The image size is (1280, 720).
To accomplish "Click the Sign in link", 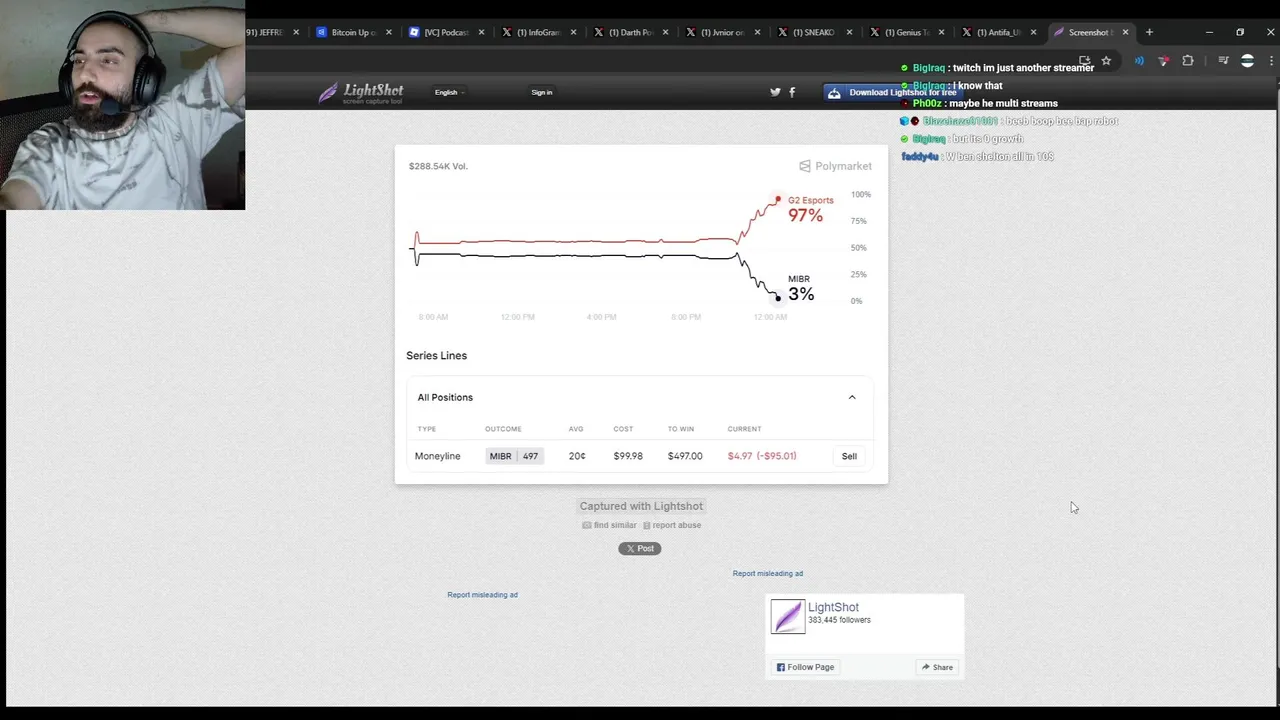I will [x=541, y=92].
